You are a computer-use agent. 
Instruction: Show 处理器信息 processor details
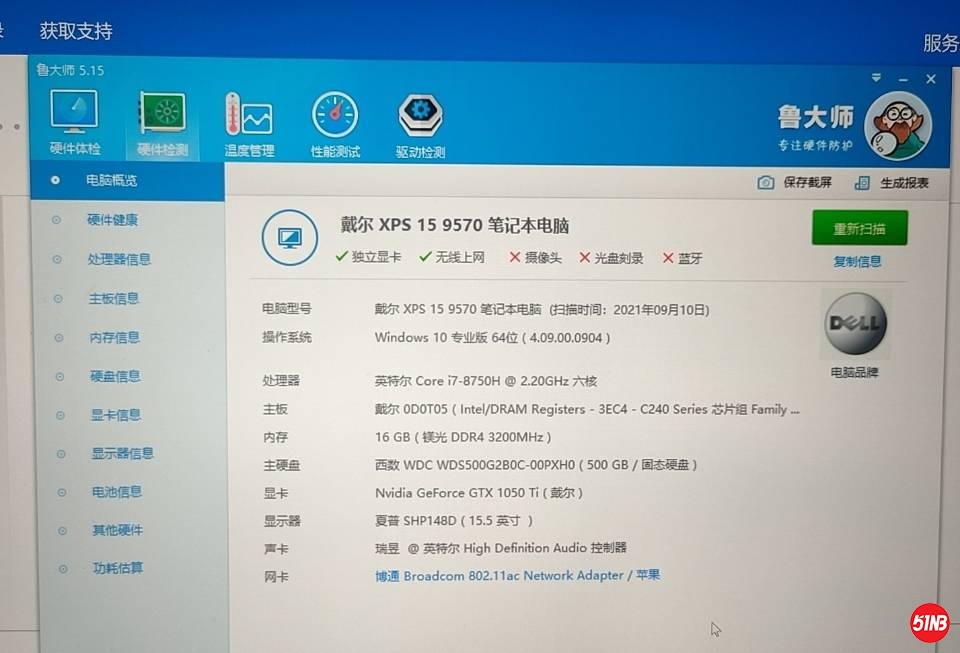coord(118,259)
